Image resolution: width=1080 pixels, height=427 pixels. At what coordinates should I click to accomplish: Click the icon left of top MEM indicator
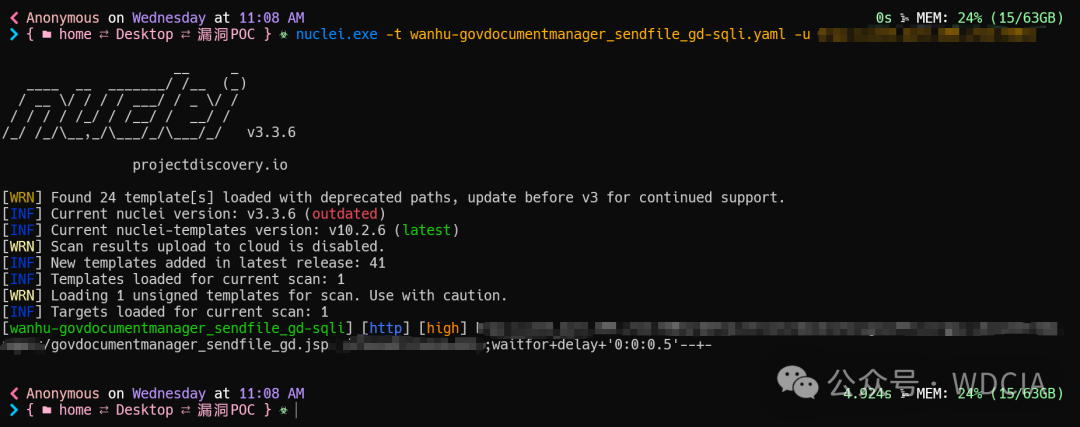(x=905, y=18)
